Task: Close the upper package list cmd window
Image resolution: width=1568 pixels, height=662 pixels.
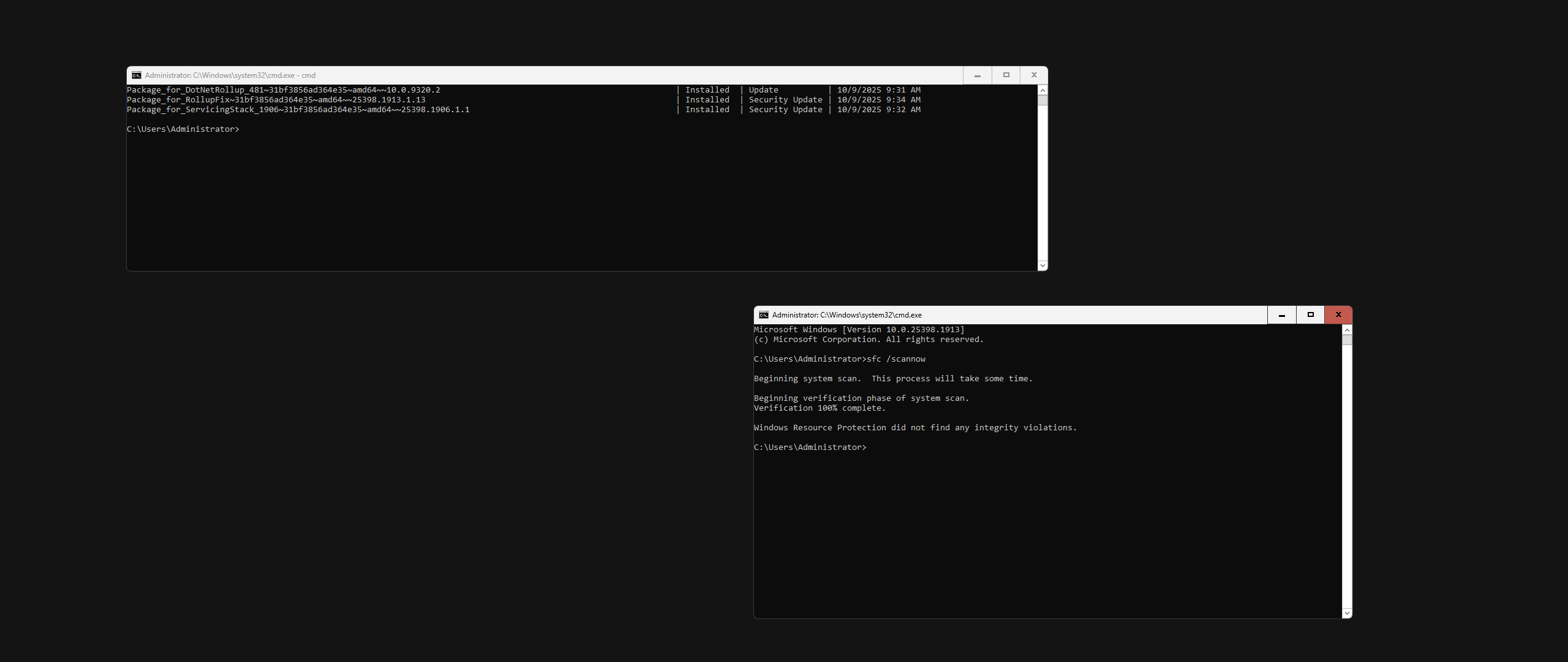Action: coord(1034,75)
